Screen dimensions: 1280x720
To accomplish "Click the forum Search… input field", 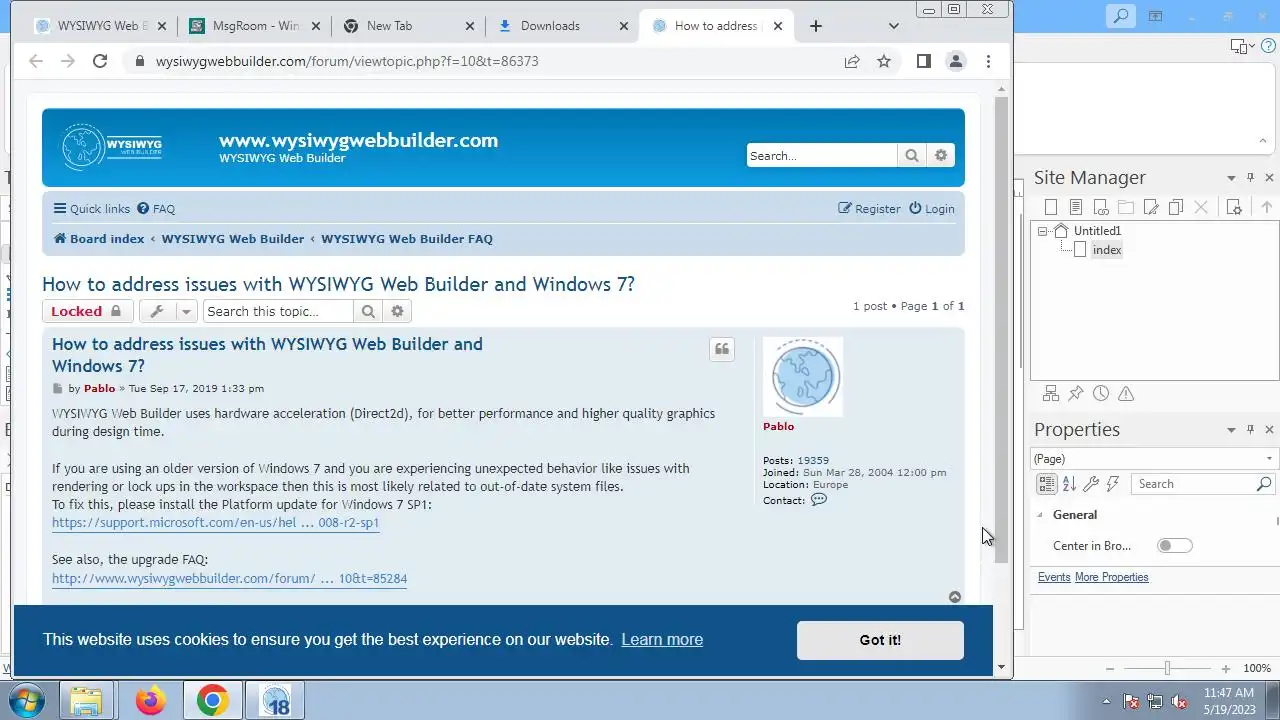I will click(x=821, y=155).
